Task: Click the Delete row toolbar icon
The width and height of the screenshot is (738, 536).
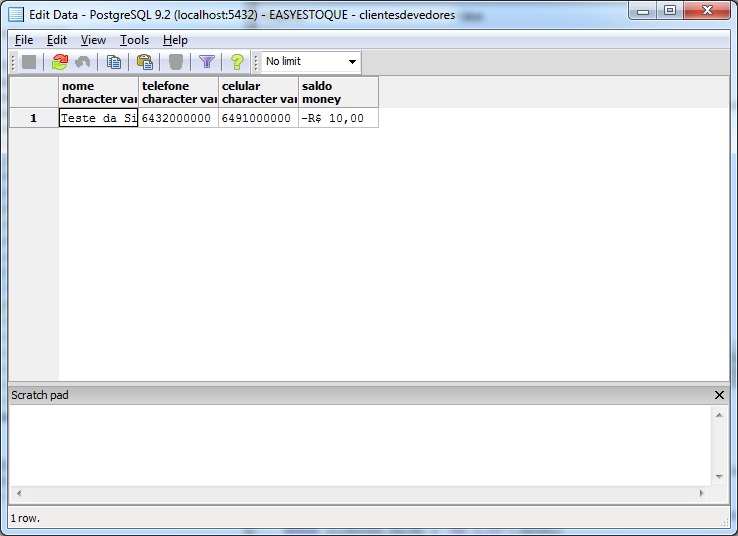Action: (176, 62)
